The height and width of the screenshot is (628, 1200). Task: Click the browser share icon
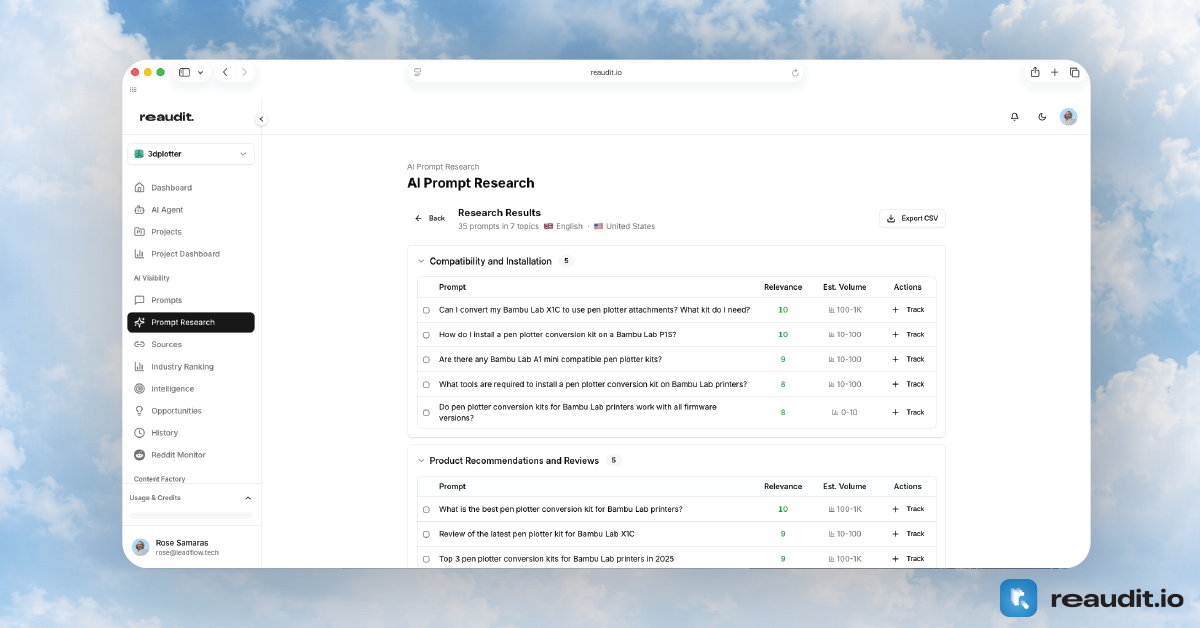[1035, 72]
